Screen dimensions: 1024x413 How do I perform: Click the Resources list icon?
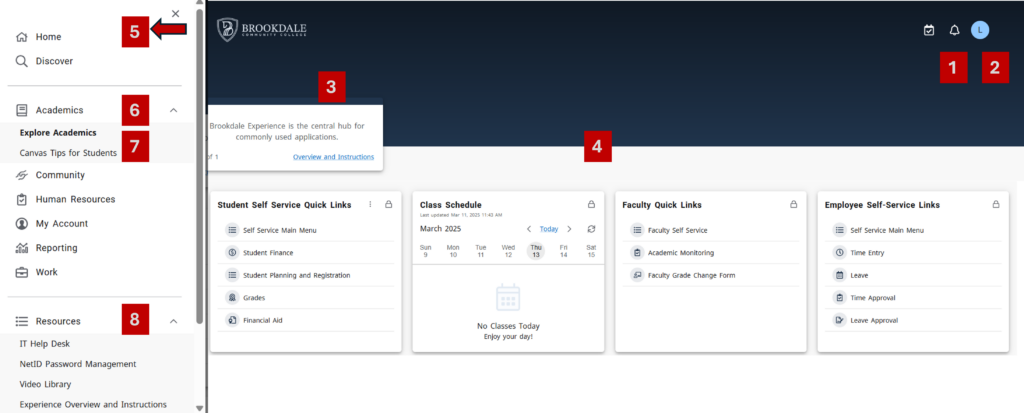[22, 321]
